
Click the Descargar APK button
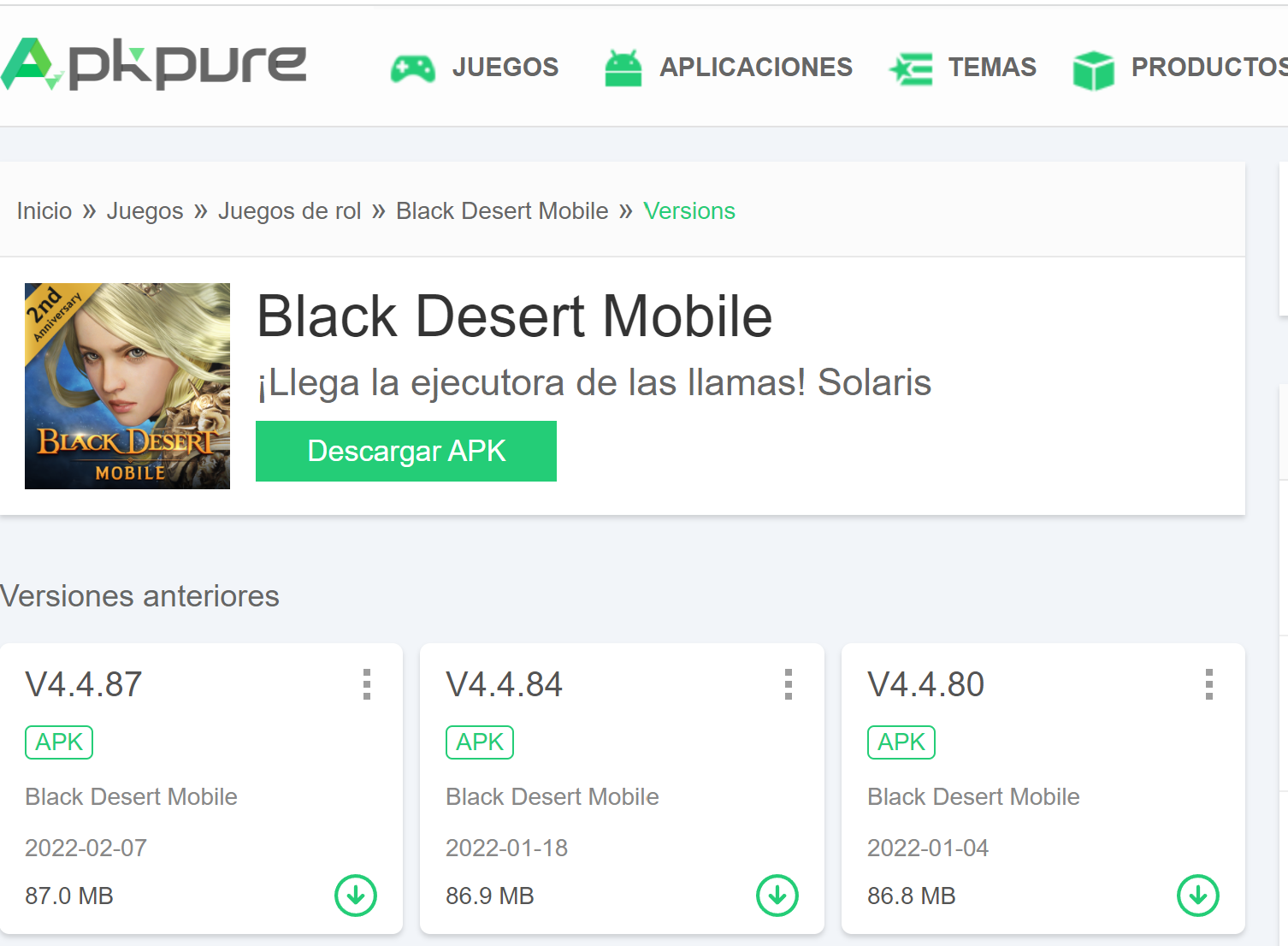406,451
